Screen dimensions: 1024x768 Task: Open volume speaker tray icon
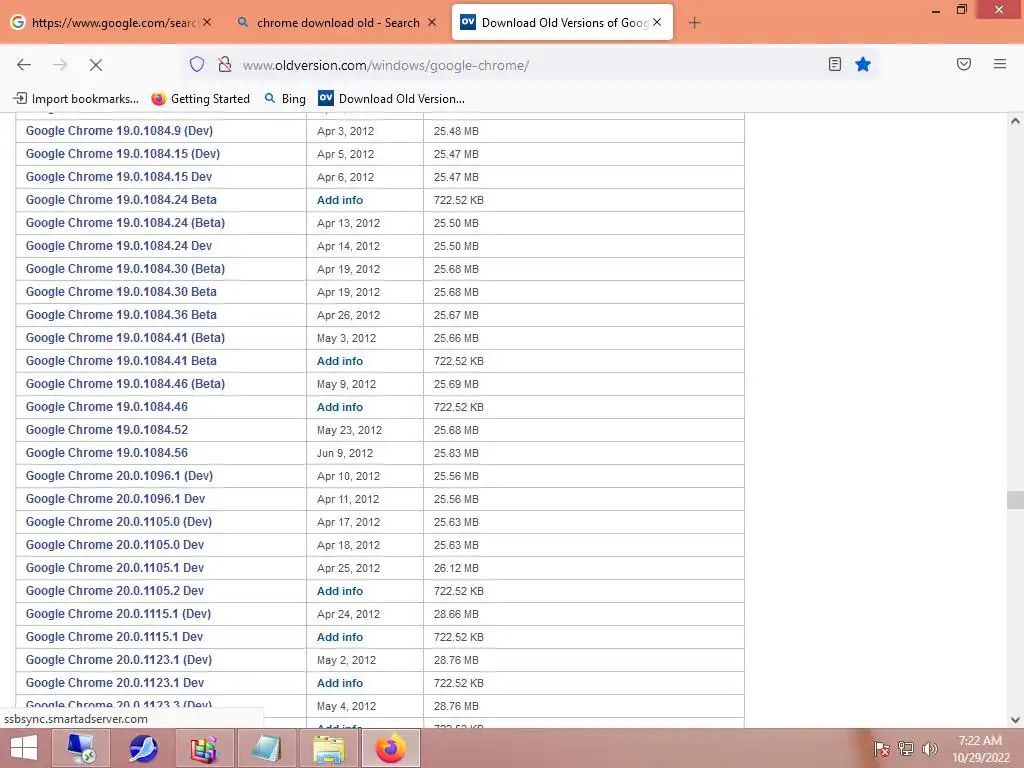coord(930,749)
